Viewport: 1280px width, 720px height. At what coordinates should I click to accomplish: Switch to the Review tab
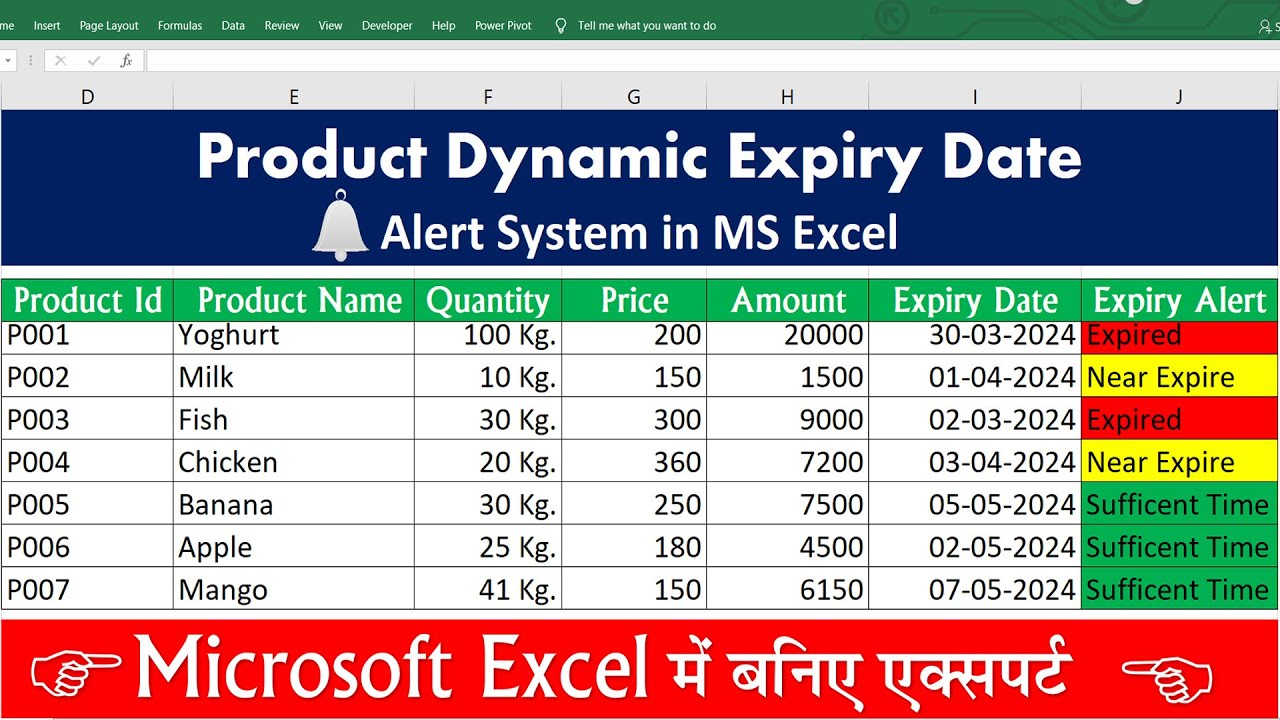point(282,26)
